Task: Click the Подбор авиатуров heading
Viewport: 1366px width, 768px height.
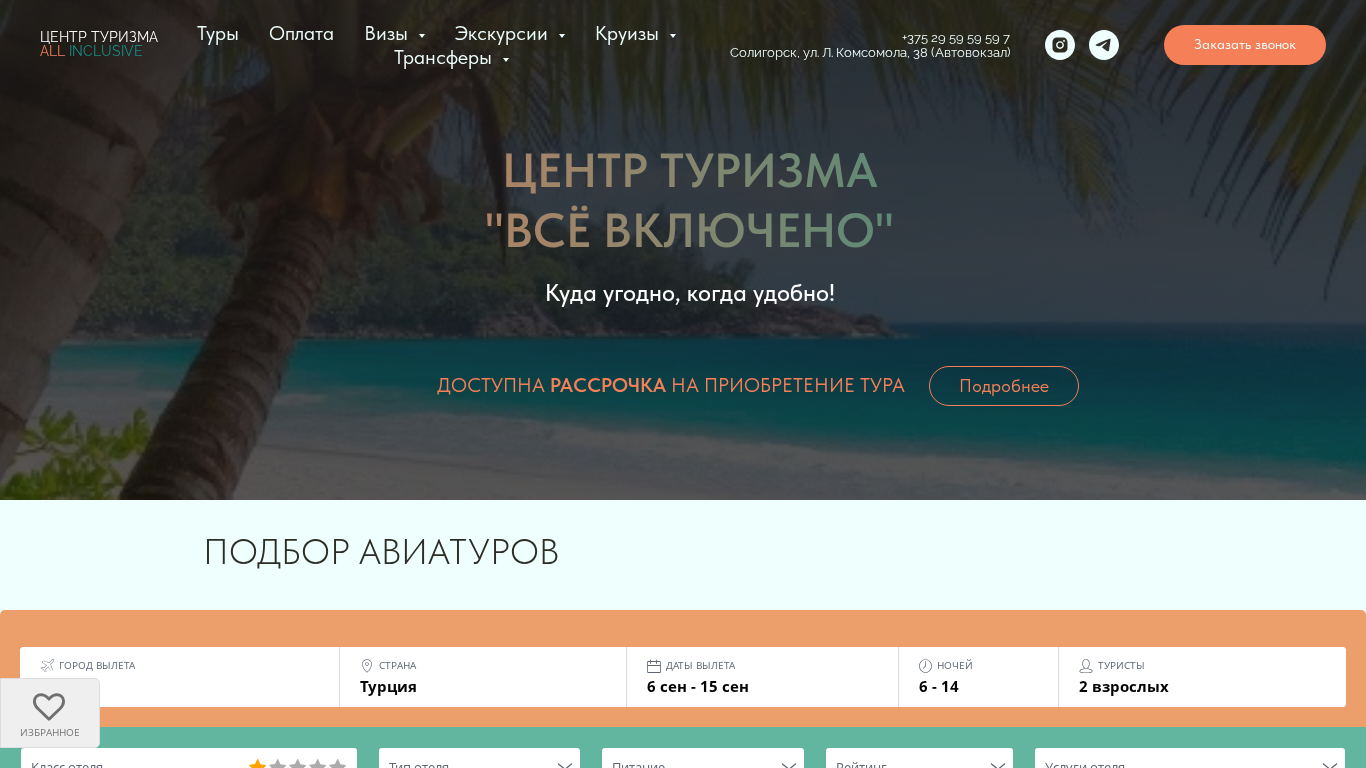Action: (381, 552)
